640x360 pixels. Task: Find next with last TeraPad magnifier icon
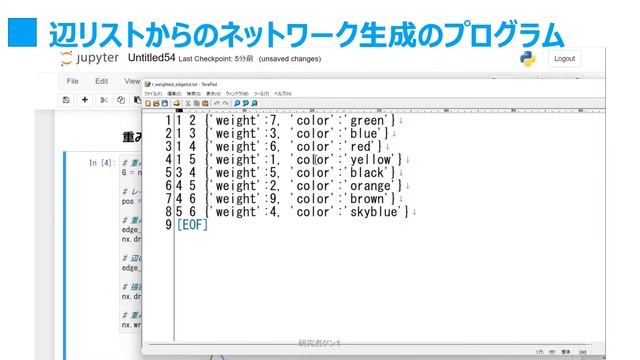(x=254, y=103)
